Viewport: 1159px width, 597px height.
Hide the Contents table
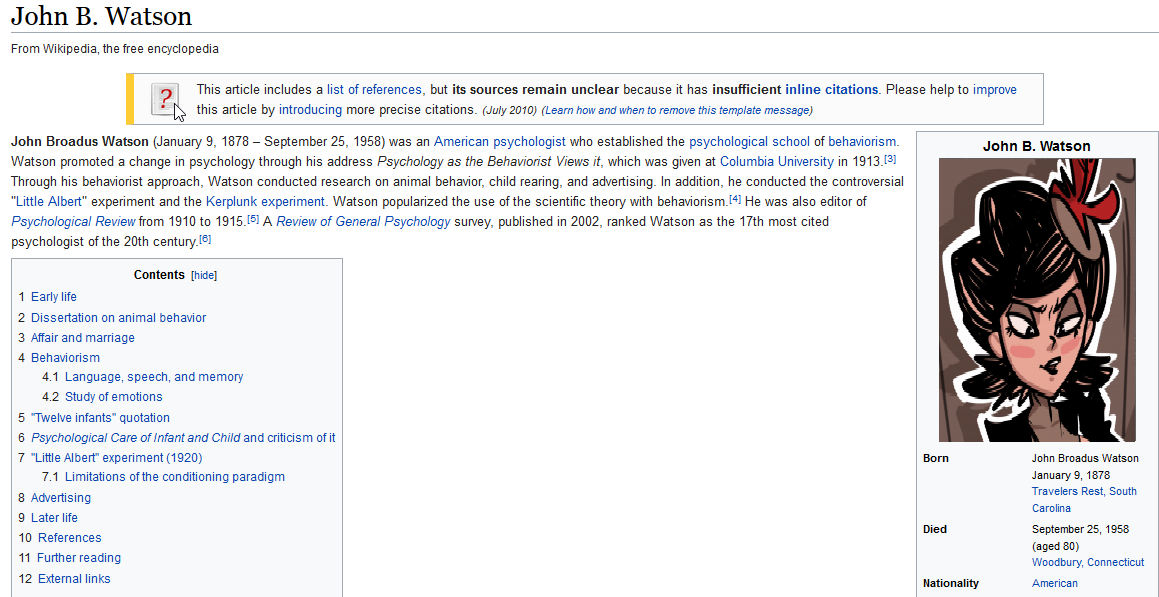[204, 276]
